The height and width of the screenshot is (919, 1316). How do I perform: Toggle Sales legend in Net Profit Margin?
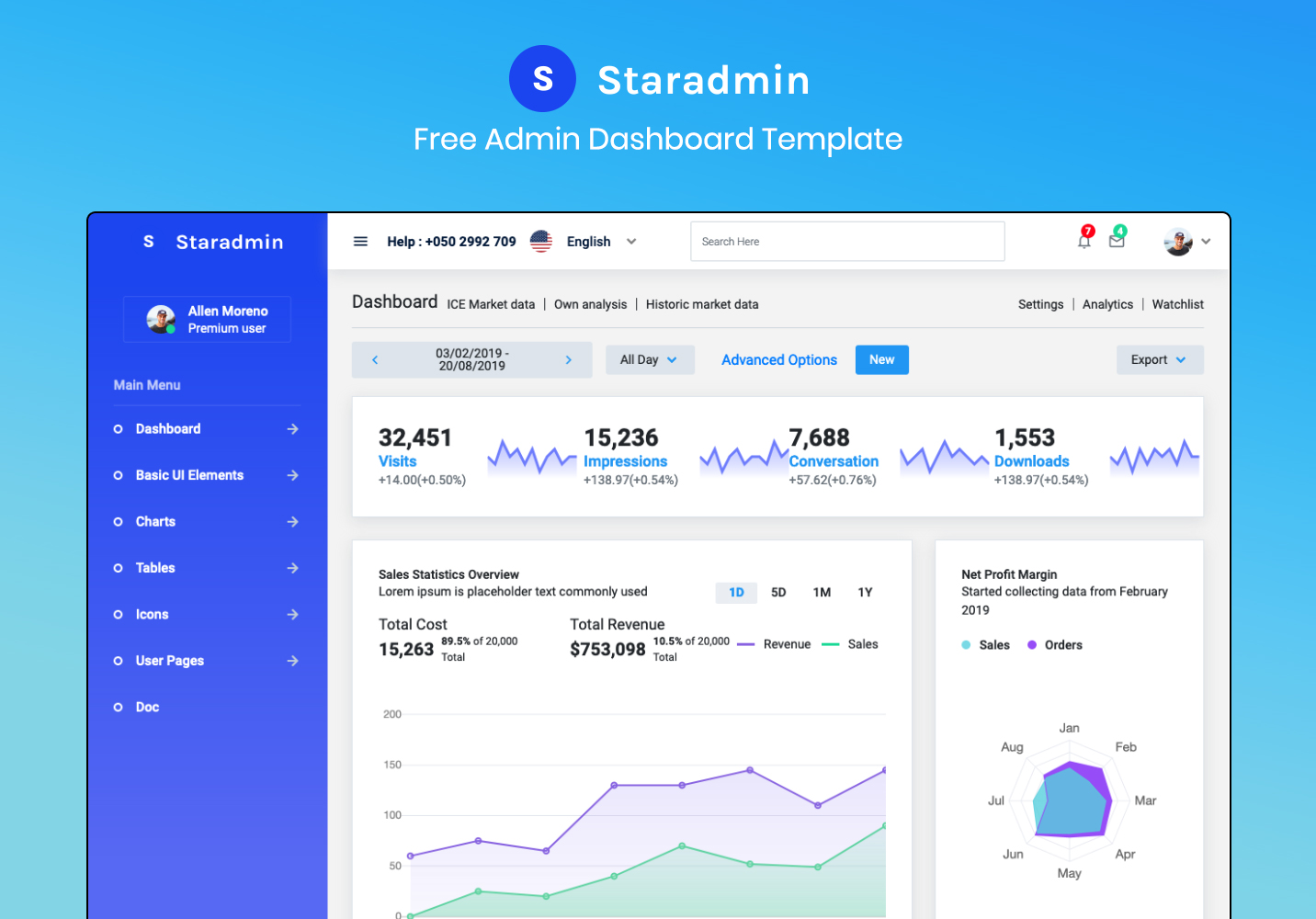(986, 645)
